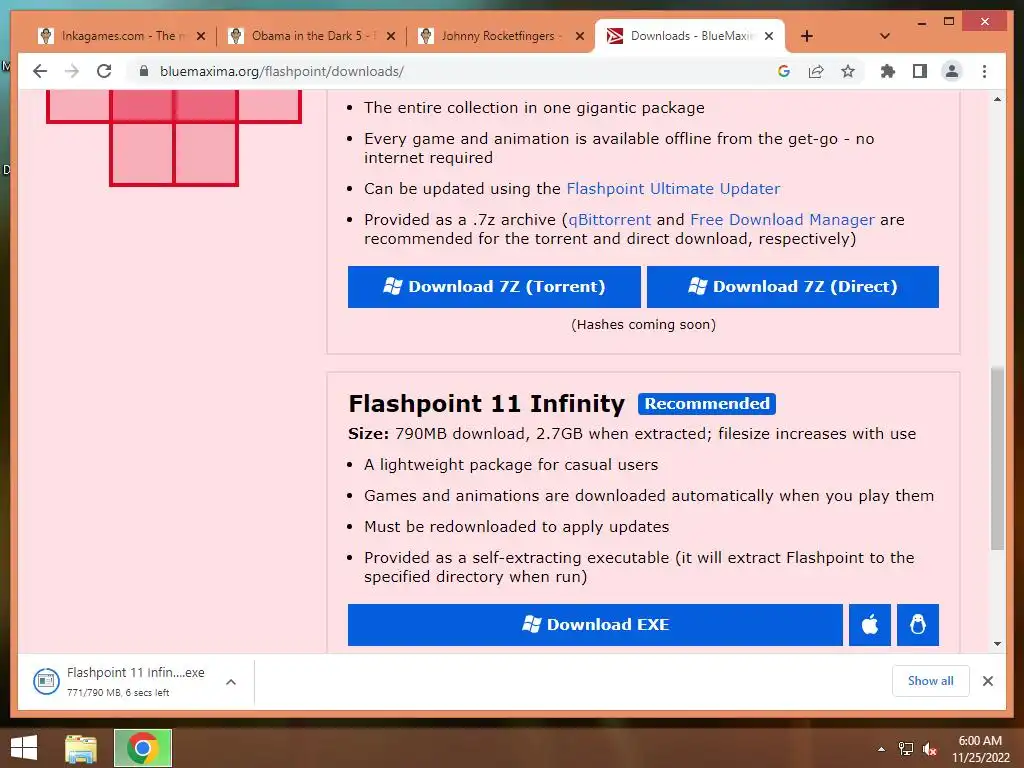
Task: Click the muted volume tray icon
Action: (930, 749)
